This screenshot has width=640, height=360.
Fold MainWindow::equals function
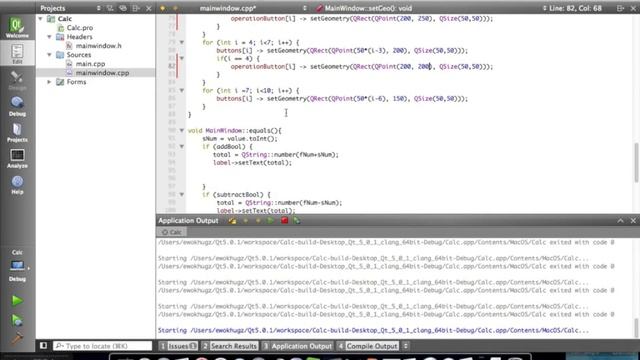pos(182,131)
